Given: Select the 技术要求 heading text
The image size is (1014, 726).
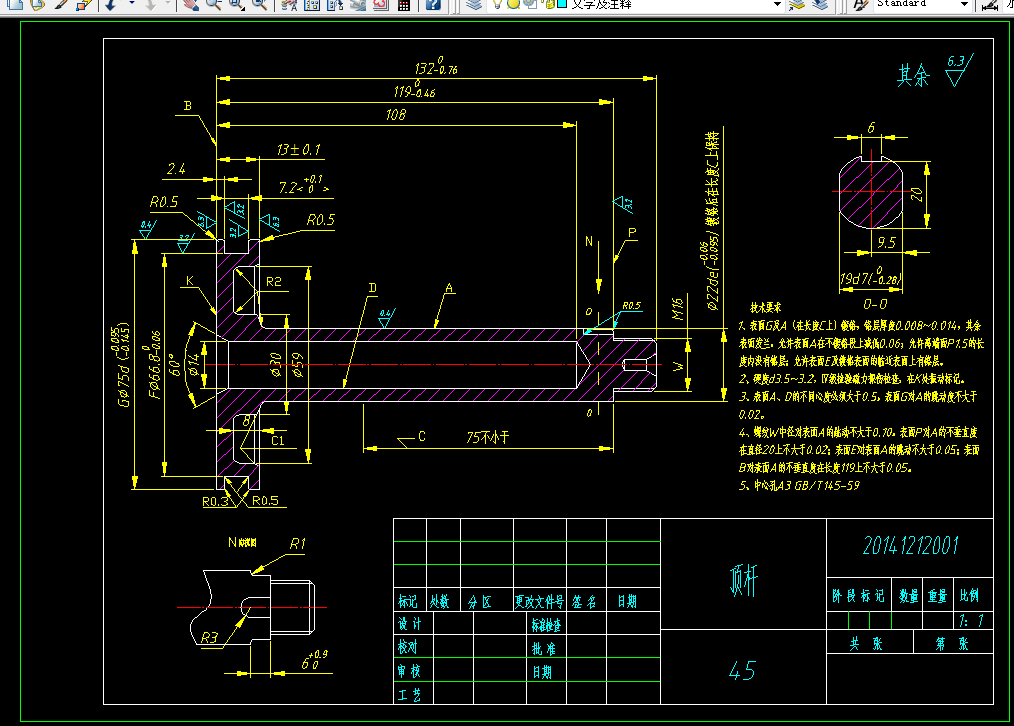Looking at the screenshot, I should click(765, 308).
